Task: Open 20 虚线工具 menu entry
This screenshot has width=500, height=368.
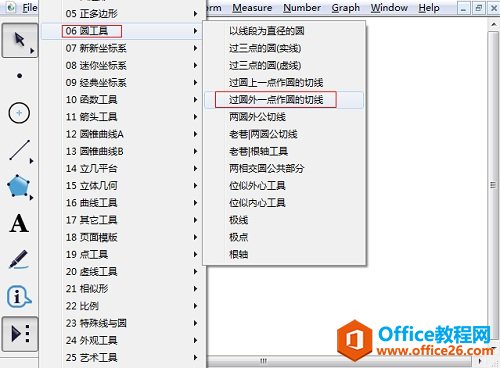Action: tap(121, 272)
